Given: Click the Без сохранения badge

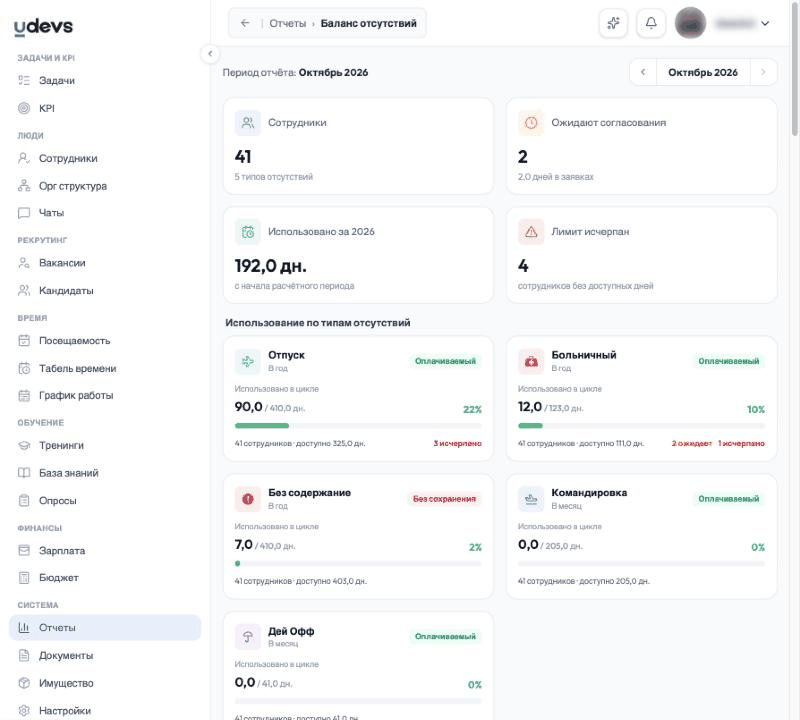Looking at the screenshot, I should [x=444, y=499].
